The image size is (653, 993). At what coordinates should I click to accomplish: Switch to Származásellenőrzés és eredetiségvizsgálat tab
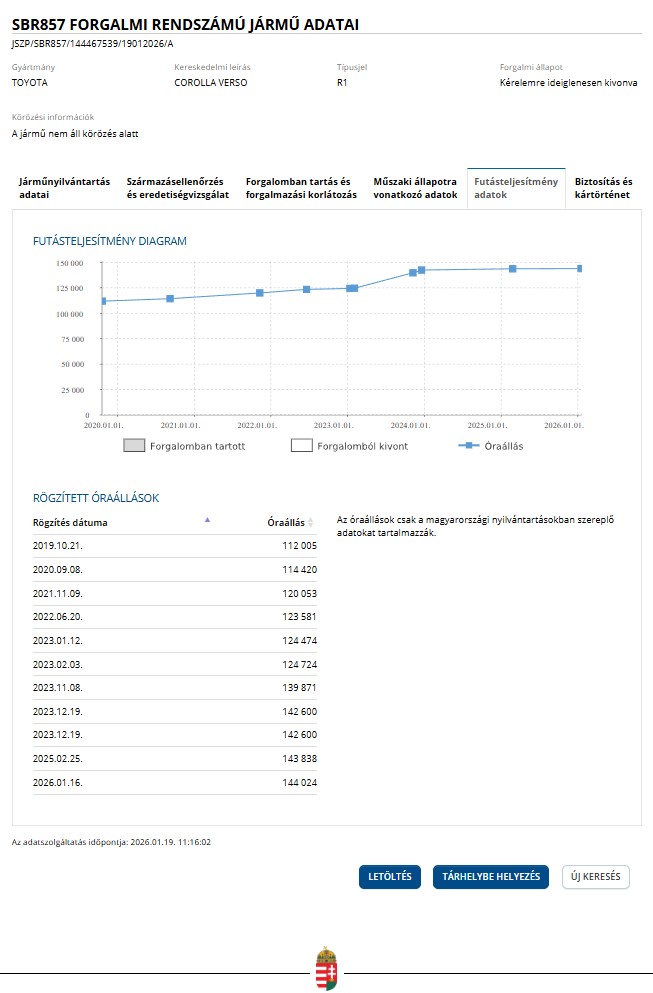178,188
